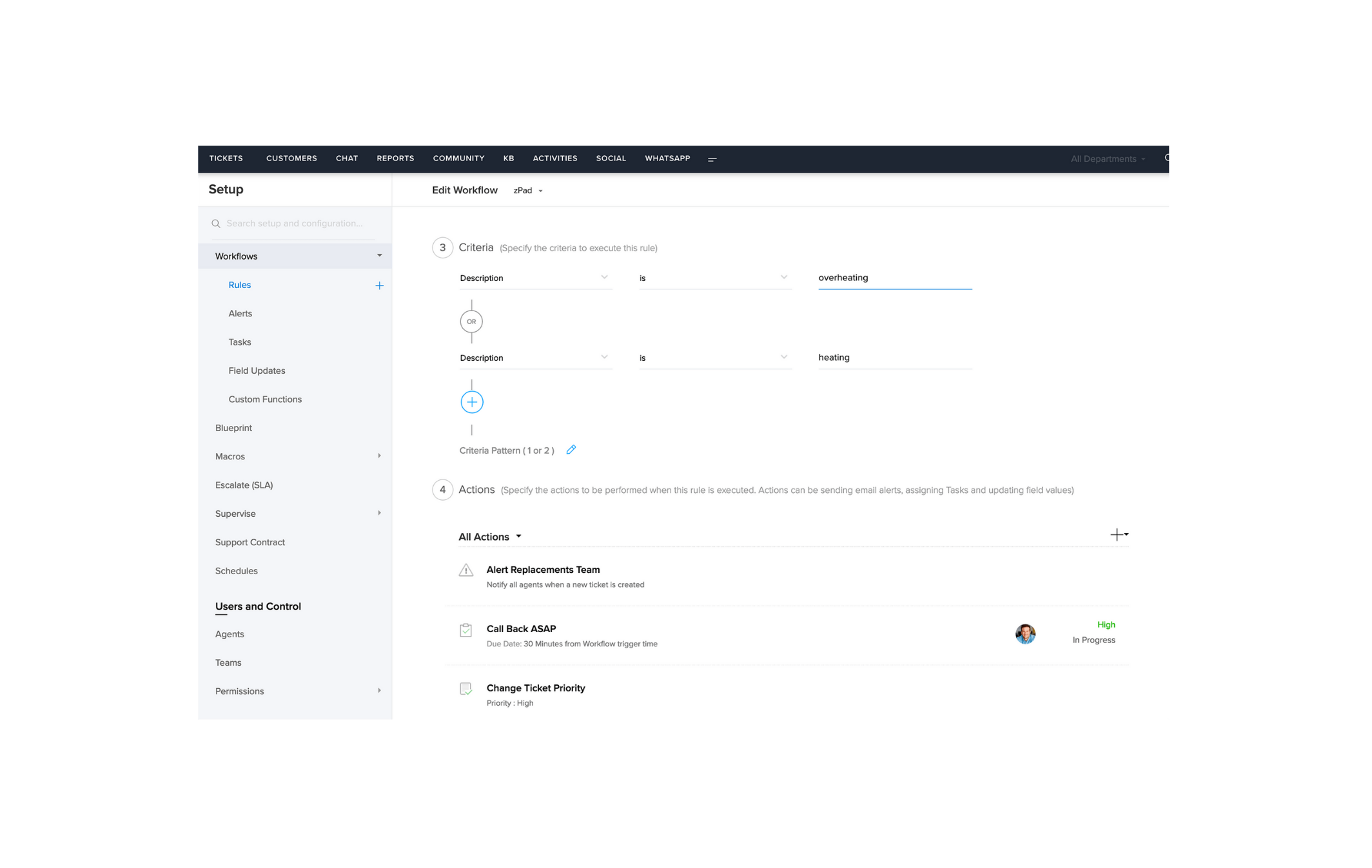1372x868 pixels.
Task: Edit the criteria pattern with pencil icon
Action: (x=571, y=450)
